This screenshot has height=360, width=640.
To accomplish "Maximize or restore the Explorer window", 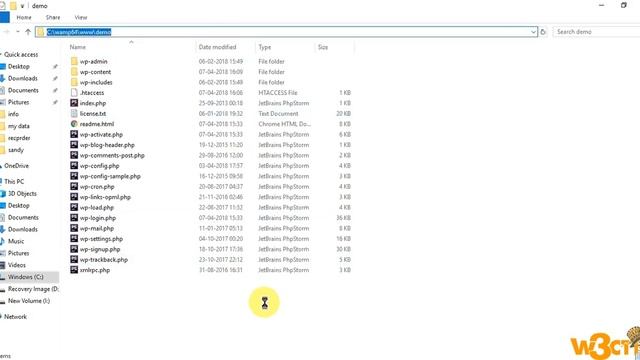I will 623,5.
